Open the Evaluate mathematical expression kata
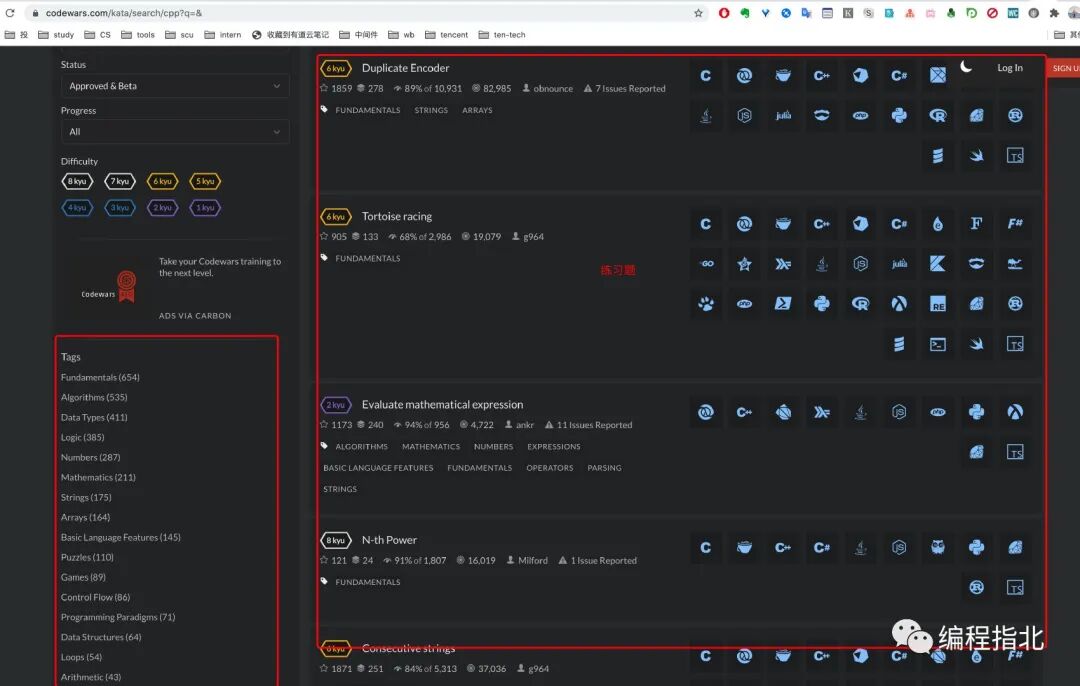The image size is (1080, 686). (x=442, y=405)
